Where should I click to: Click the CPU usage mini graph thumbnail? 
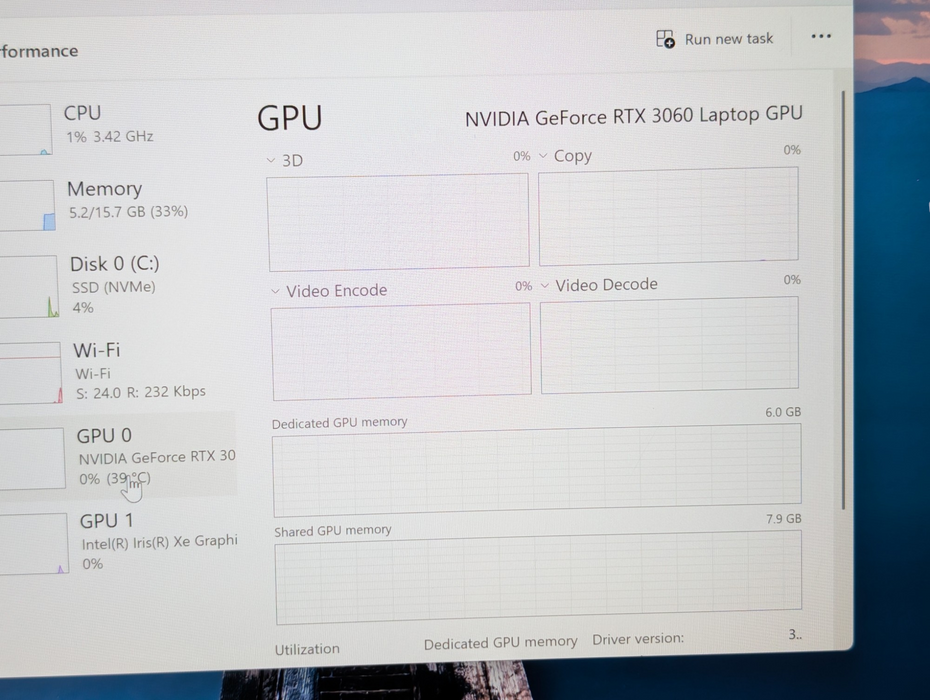click(x=26, y=129)
